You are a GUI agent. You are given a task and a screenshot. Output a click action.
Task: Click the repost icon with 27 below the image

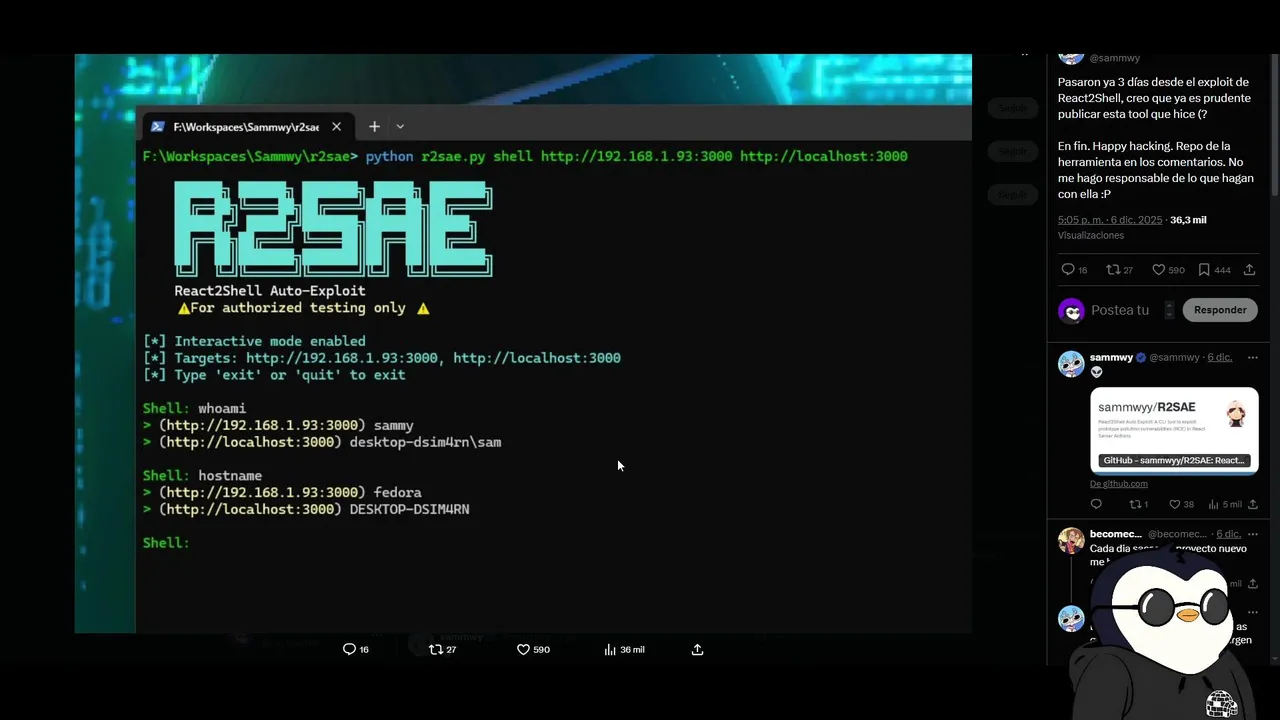point(435,649)
